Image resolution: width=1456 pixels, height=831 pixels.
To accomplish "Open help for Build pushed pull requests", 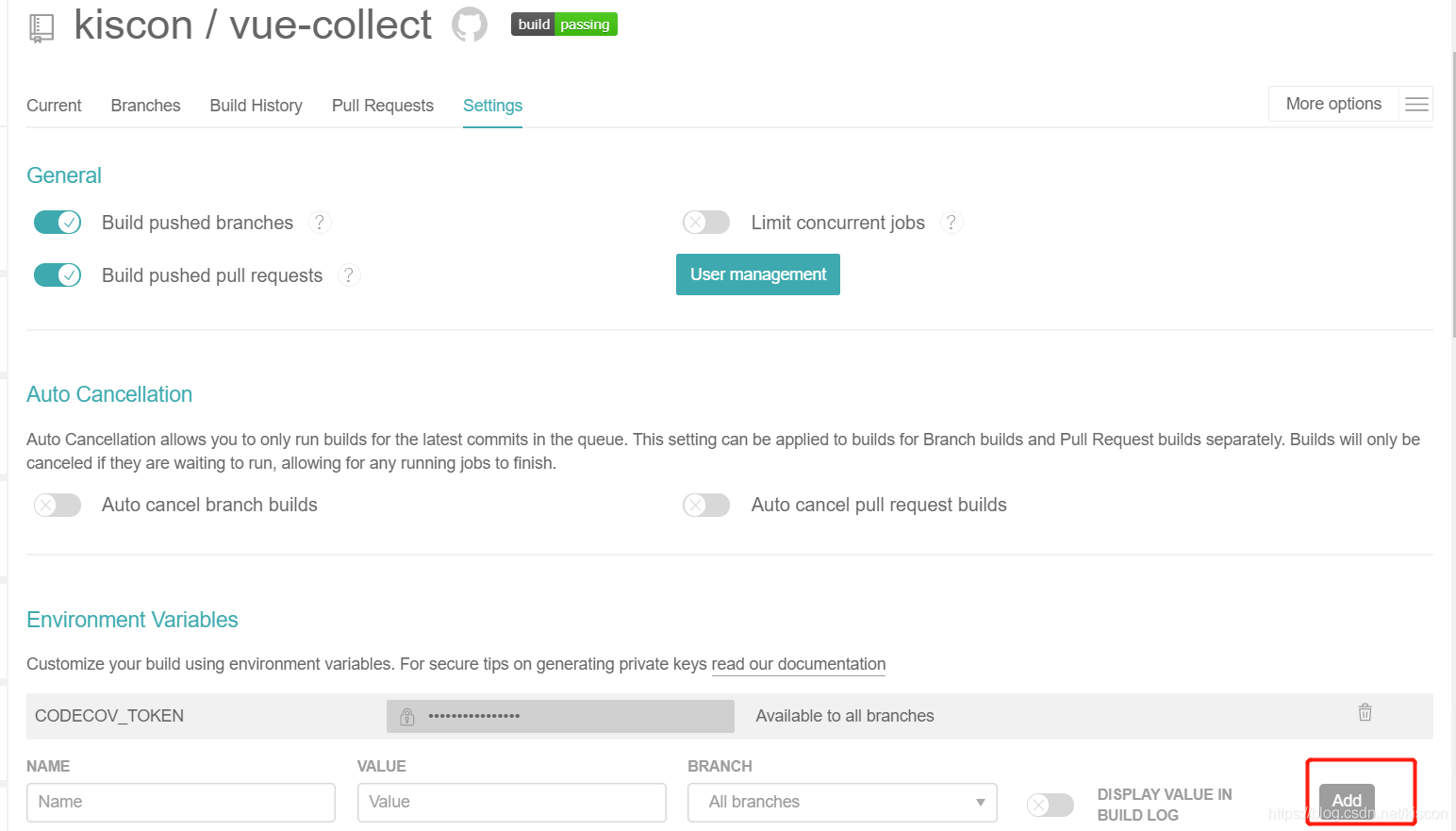I will point(349,275).
